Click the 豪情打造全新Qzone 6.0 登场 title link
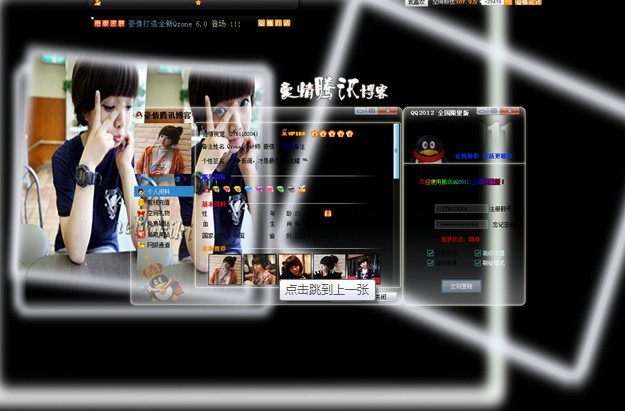This screenshot has height=411, width=625. click(x=184, y=24)
